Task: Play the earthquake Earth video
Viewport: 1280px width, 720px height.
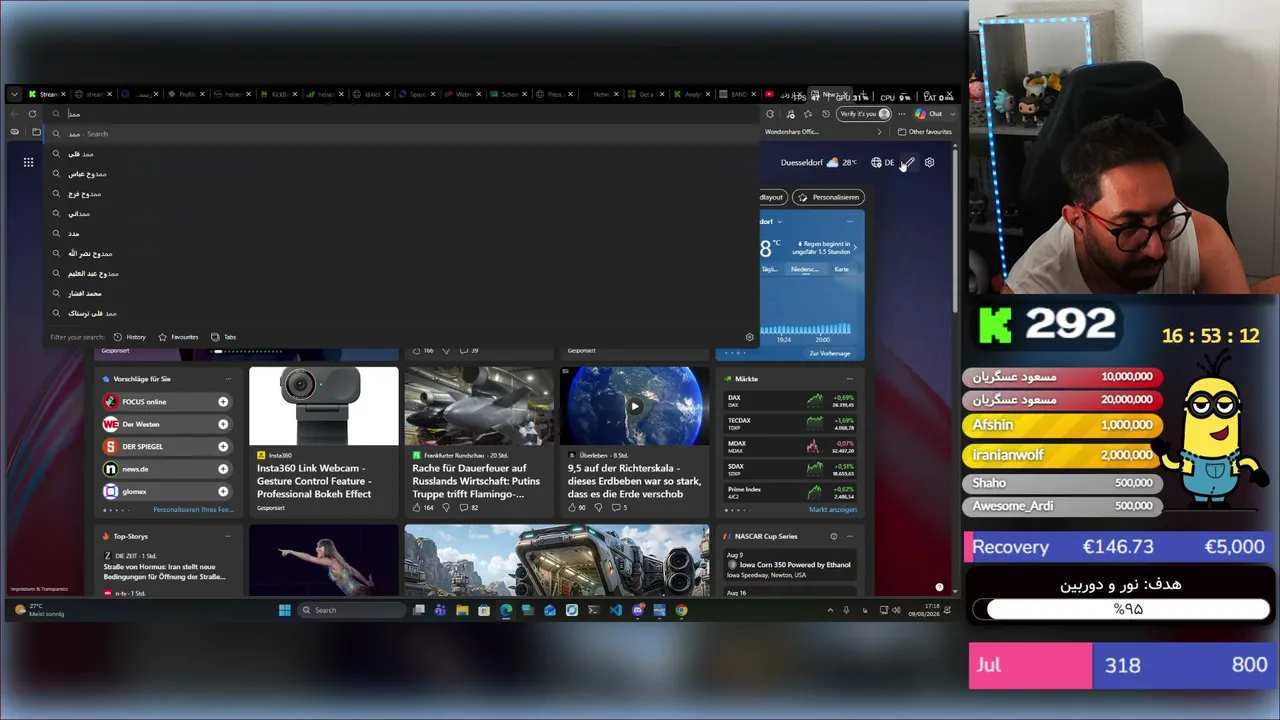Action: tap(634, 406)
